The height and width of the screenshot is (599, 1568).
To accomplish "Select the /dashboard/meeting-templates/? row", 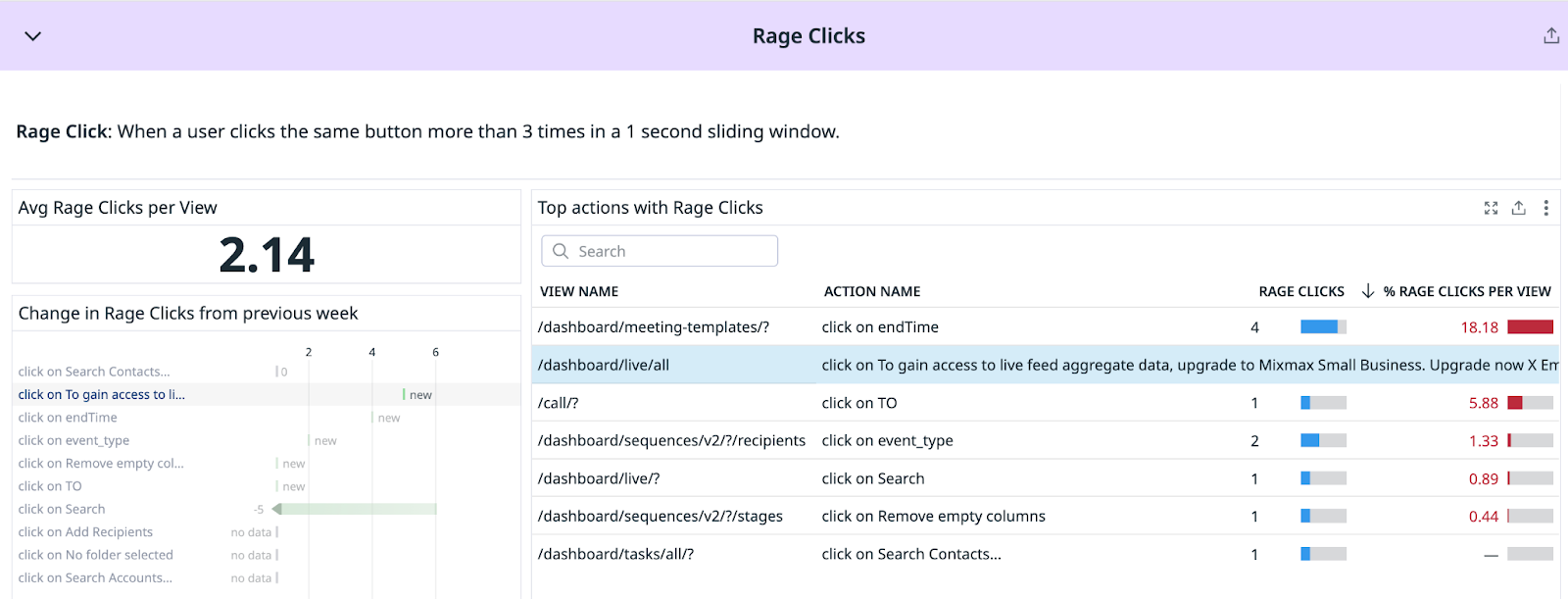I will (653, 327).
